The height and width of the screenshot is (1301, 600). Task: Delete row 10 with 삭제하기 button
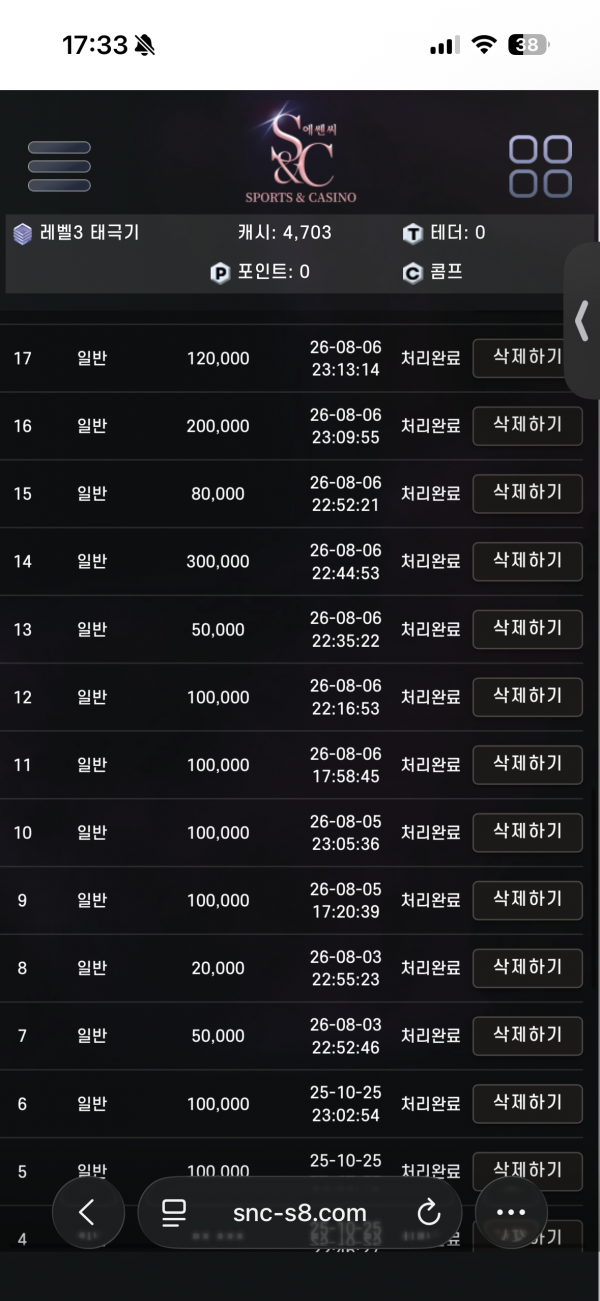[x=527, y=832]
